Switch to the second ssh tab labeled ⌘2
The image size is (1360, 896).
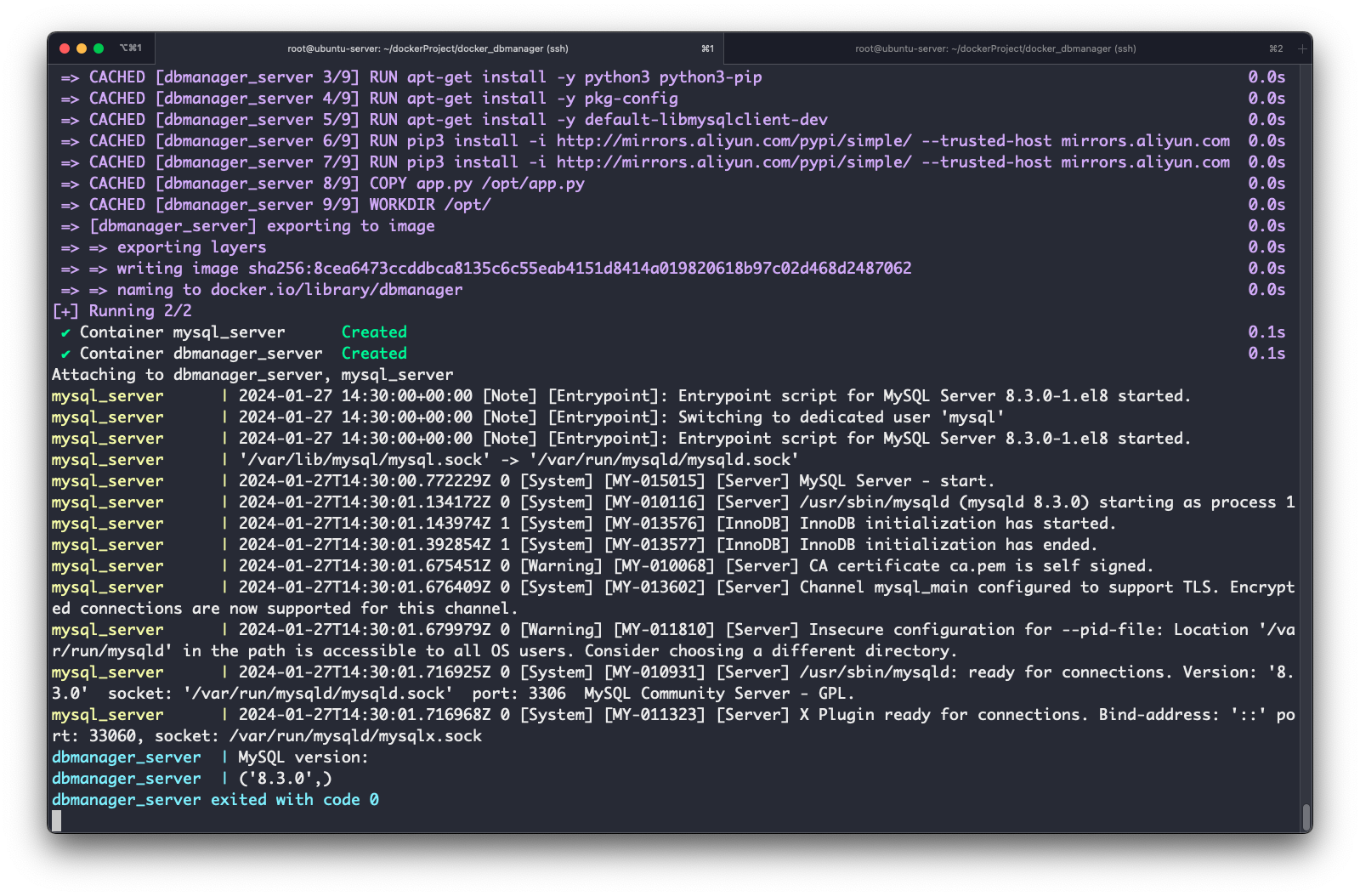tap(1007, 48)
